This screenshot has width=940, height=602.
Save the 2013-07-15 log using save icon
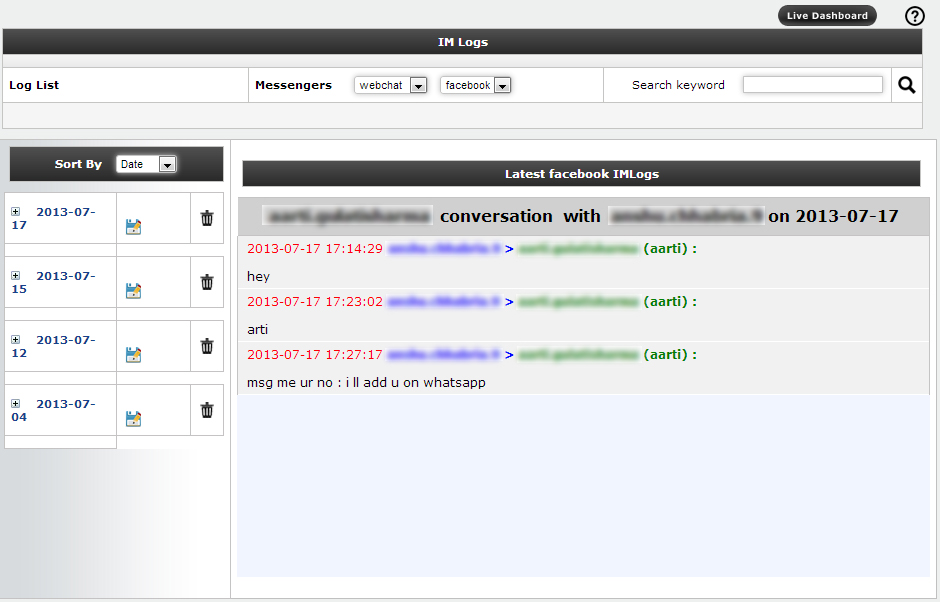click(133, 291)
